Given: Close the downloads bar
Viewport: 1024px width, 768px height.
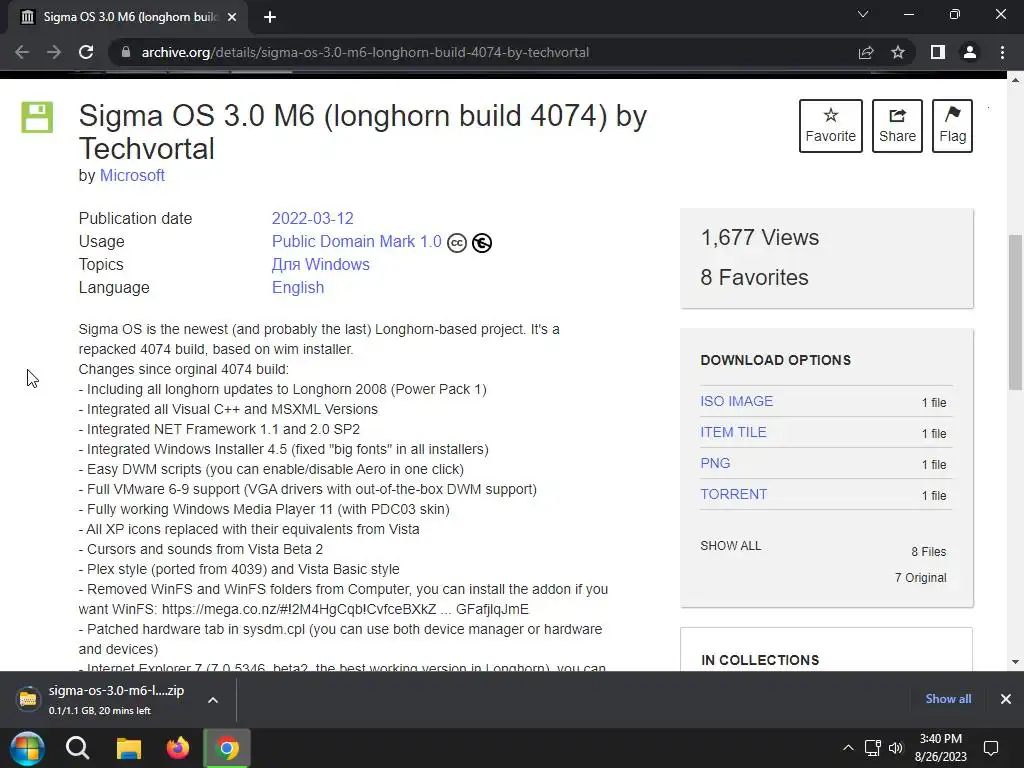Looking at the screenshot, I should tap(1006, 699).
